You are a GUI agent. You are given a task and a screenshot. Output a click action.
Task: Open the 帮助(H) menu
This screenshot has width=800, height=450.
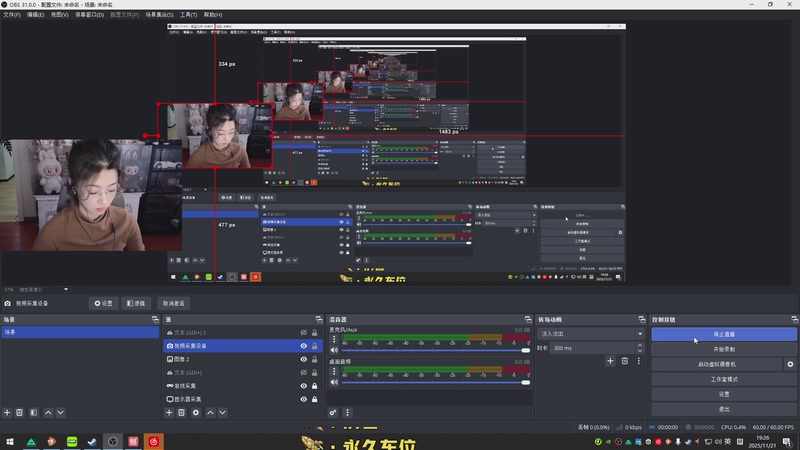pyautogui.click(x=213, y=15)
